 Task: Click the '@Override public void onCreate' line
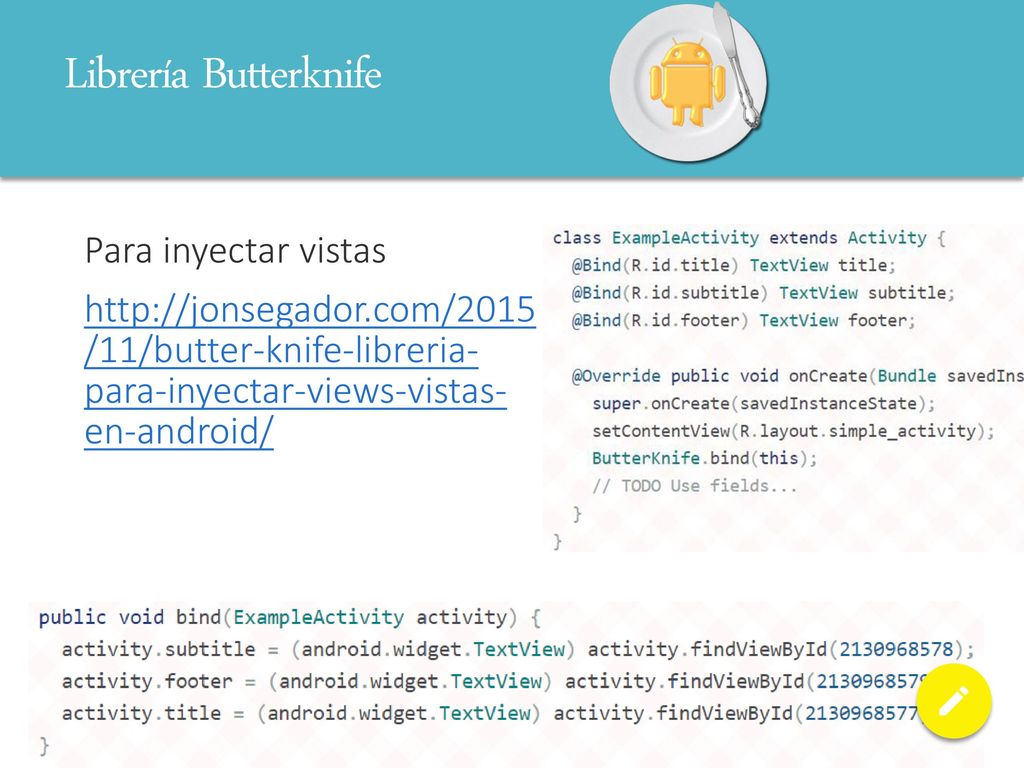[x=797, y=376]
